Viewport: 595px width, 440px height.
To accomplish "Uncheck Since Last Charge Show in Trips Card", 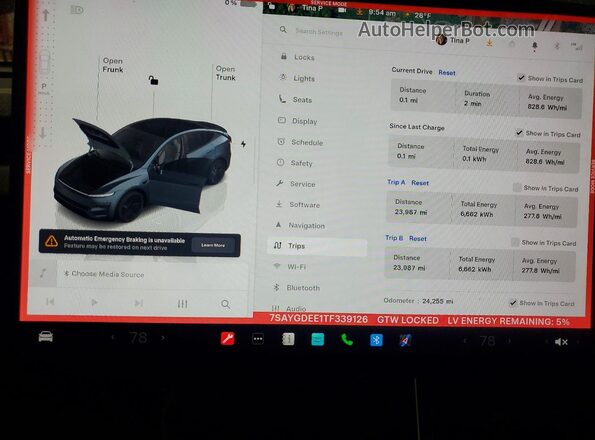I will tap(519, 132).
